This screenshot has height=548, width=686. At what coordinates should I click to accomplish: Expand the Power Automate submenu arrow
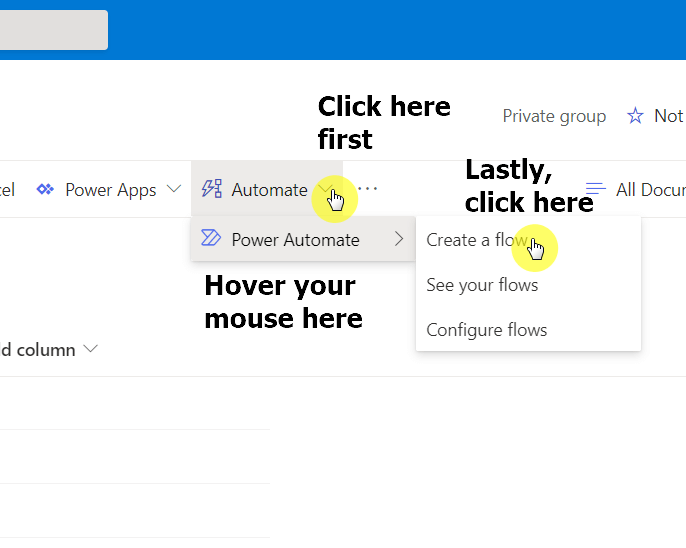pyautogui.click(x=399, y=239)
